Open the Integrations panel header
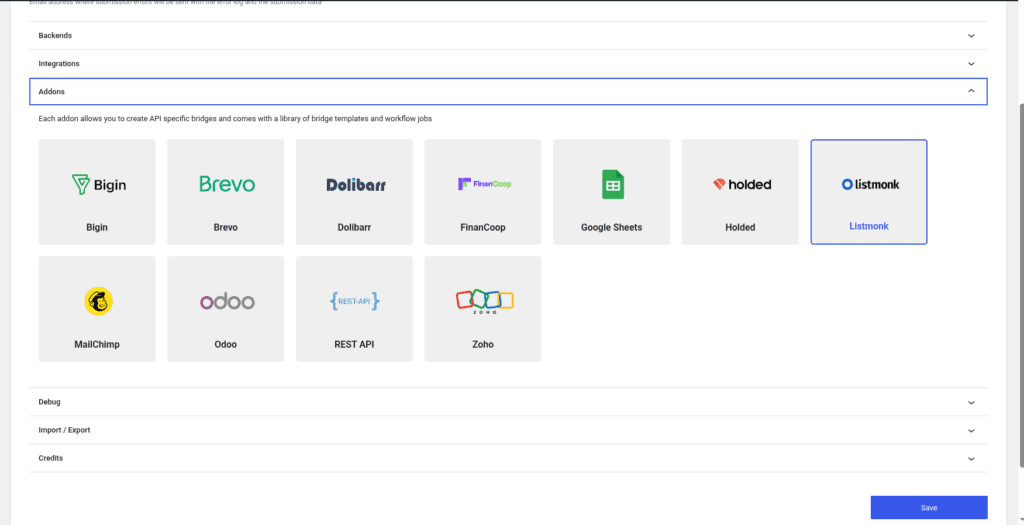1024x525 pixels. click(508, 64)
